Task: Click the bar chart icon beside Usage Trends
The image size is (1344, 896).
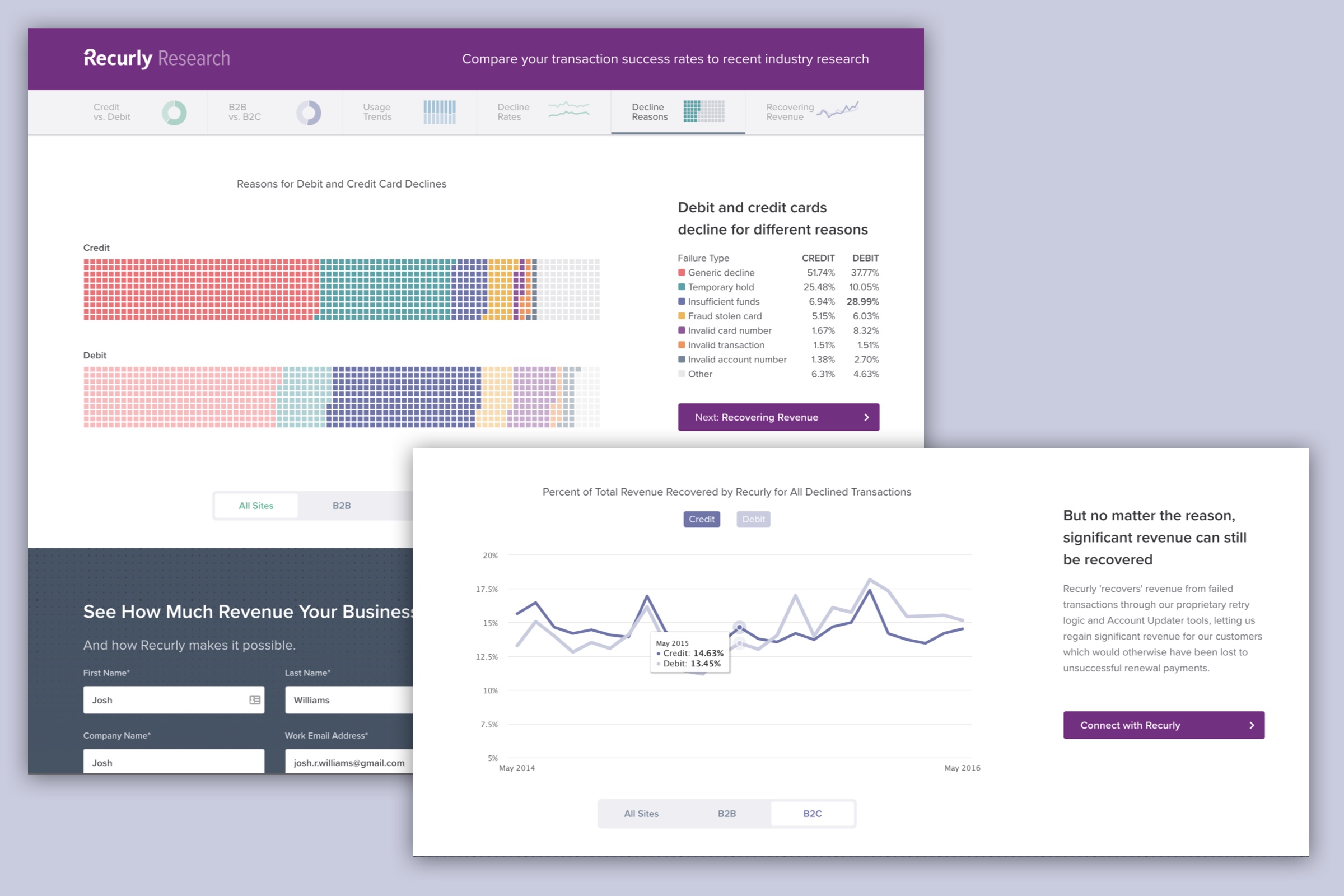Action: tap(440, 112)
